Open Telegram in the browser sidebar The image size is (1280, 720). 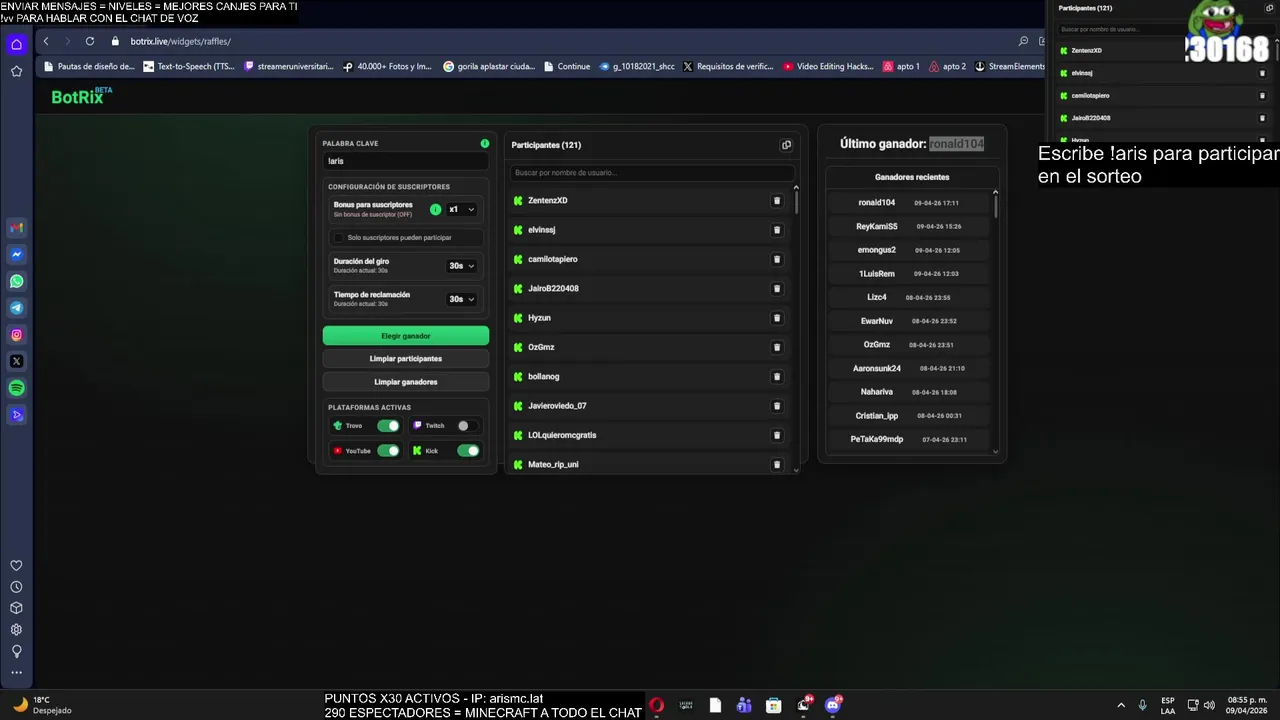tap(16, 308)
